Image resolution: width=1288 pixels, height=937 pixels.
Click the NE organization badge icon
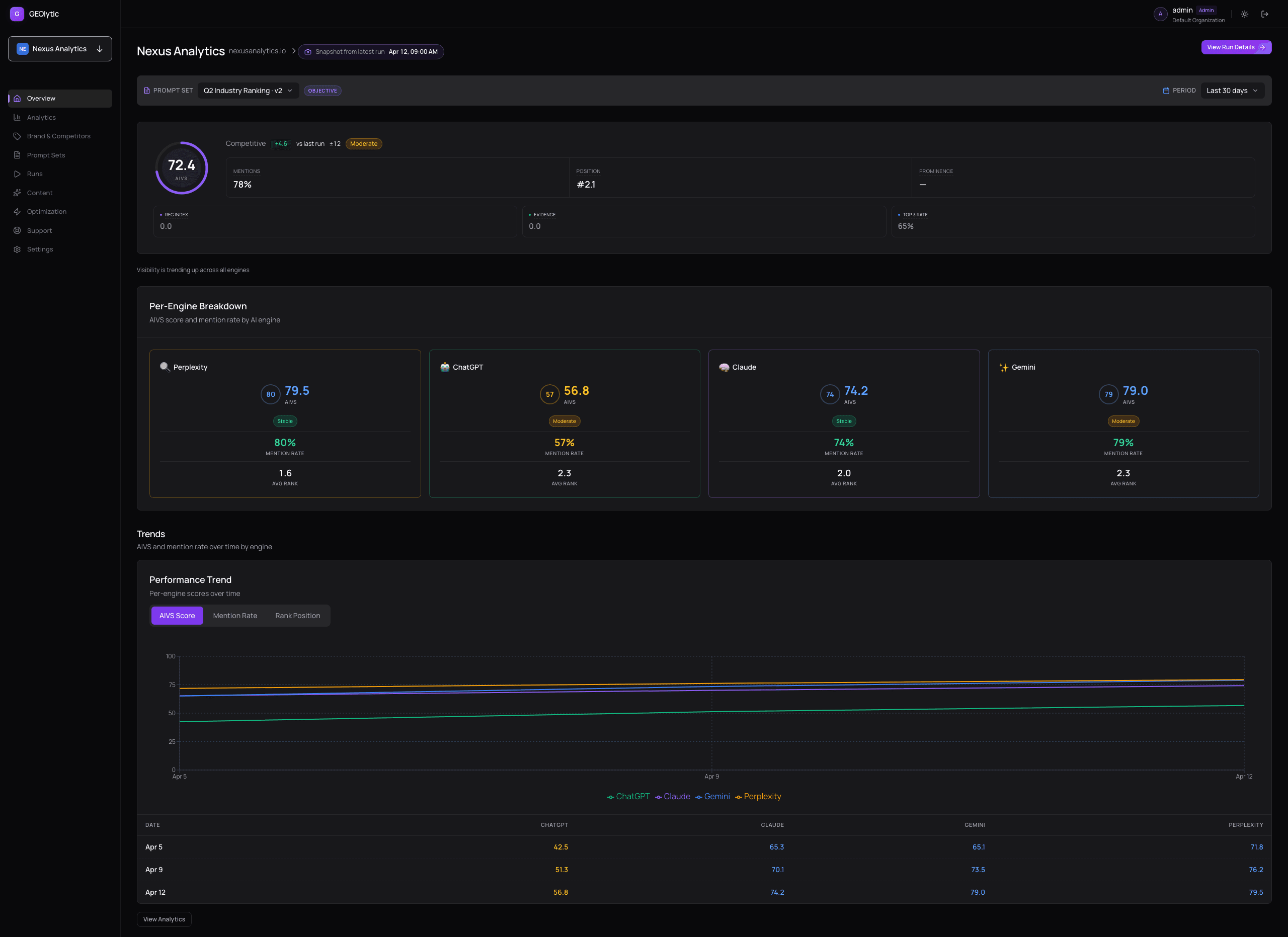[23, 49]
